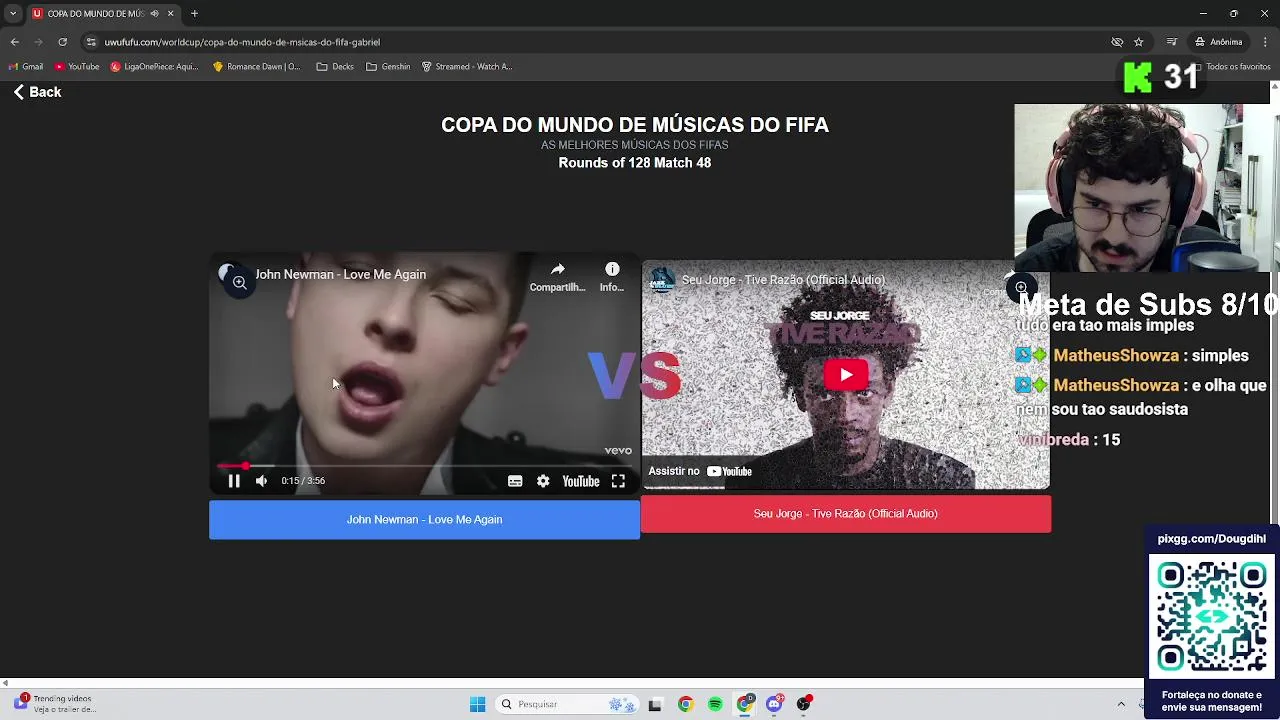Image resolution: width=1280 pixels, height=720 pixels.
Task: Open the LigaOnePiece bookmark
Action: click(x=154, y=67)
